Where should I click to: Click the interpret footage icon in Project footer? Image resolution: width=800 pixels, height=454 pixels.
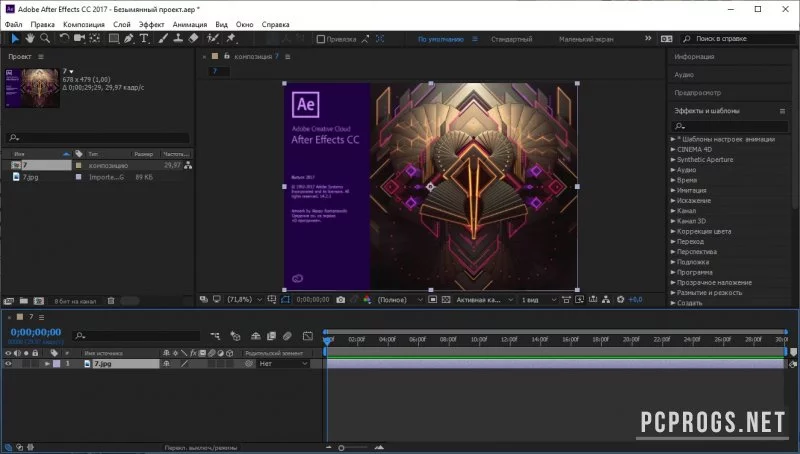[8, 301]
